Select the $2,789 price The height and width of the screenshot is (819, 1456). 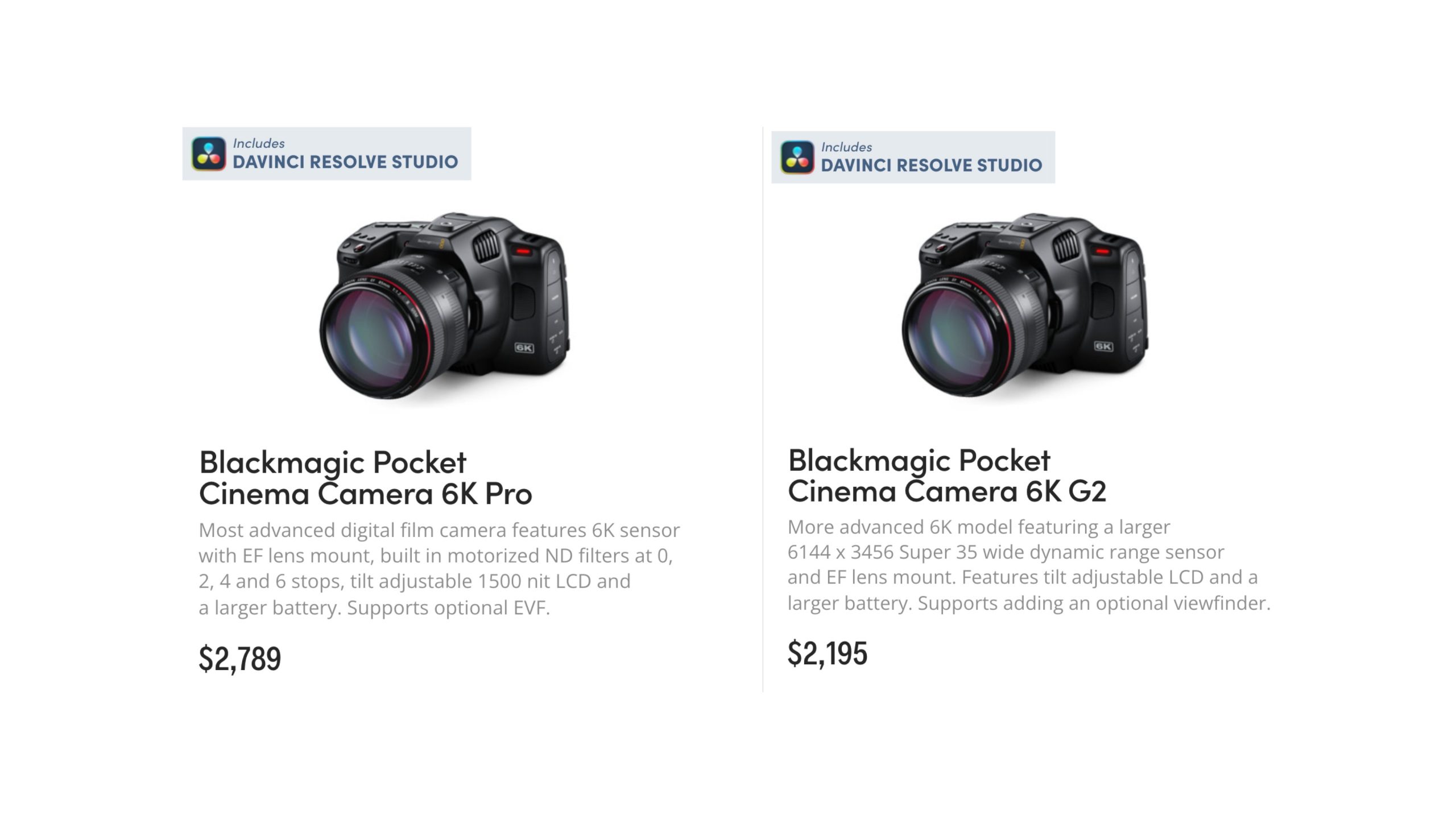[240, 659]
